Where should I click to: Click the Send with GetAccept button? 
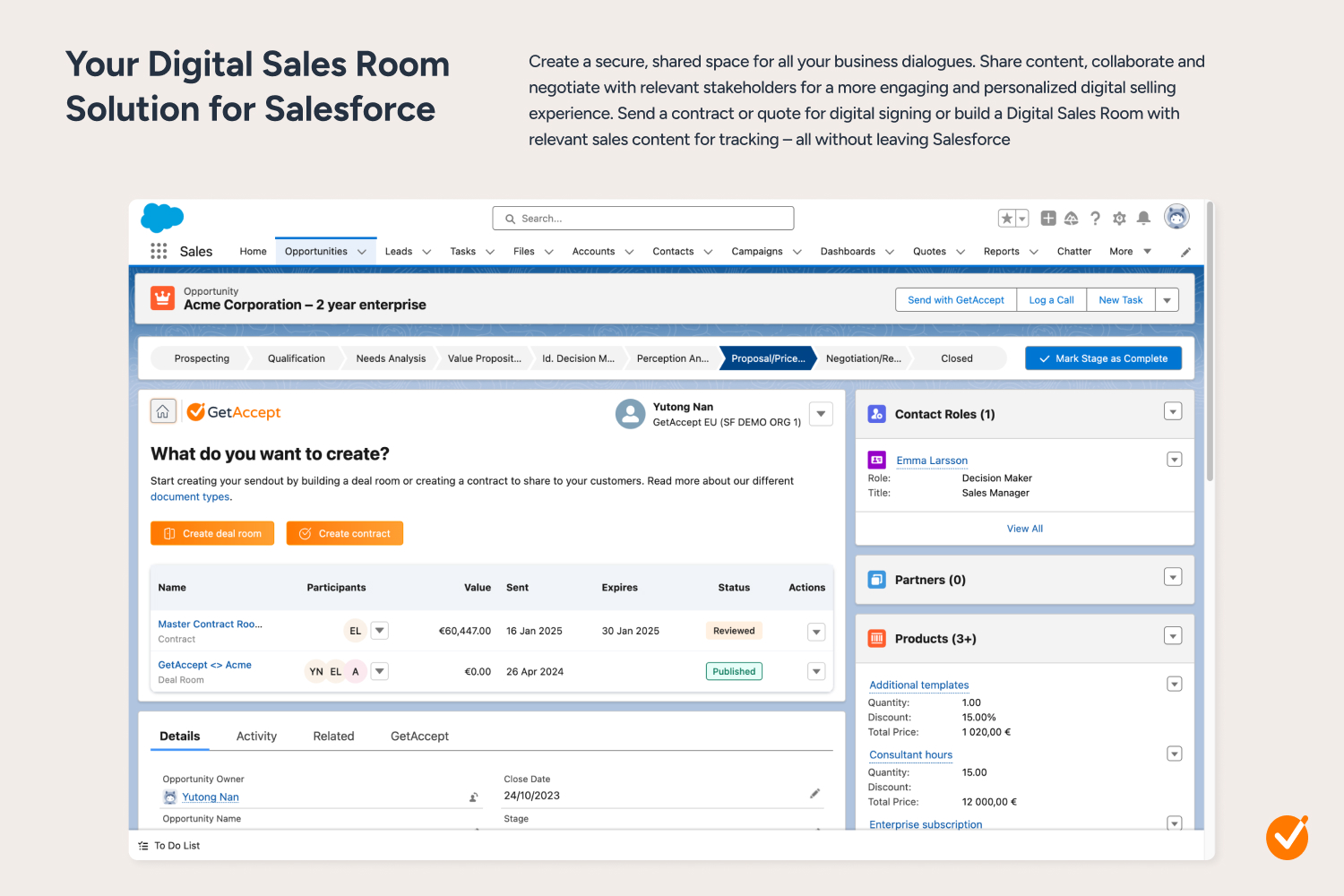pos(955,300)
